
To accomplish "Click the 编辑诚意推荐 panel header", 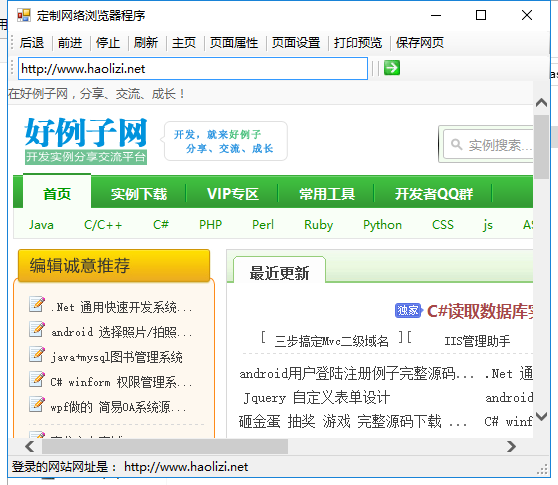I will click(x=114, y=265).
